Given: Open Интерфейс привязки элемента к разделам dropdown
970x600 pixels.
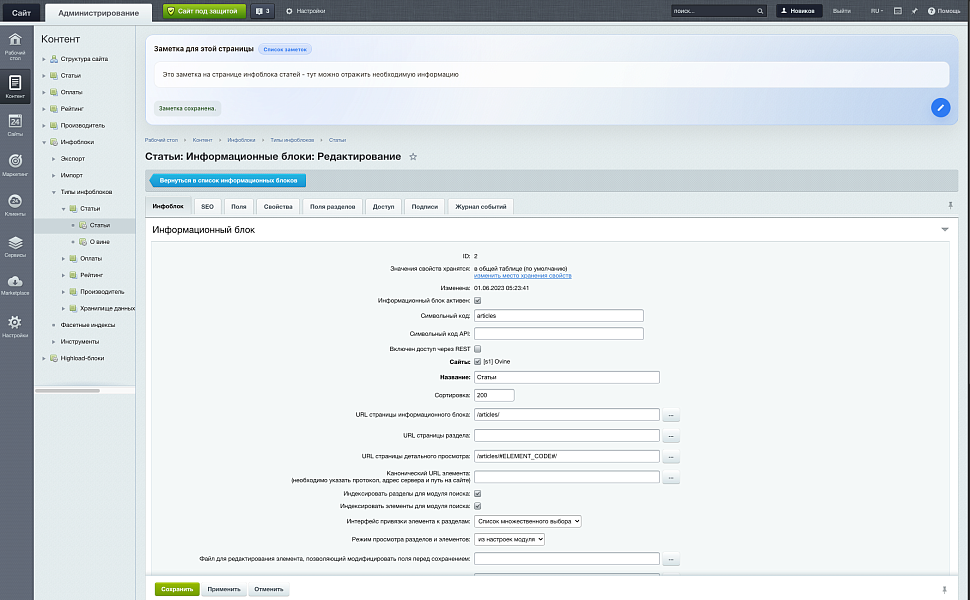Looking at the screenshot, I should click(x=528, y=521).
